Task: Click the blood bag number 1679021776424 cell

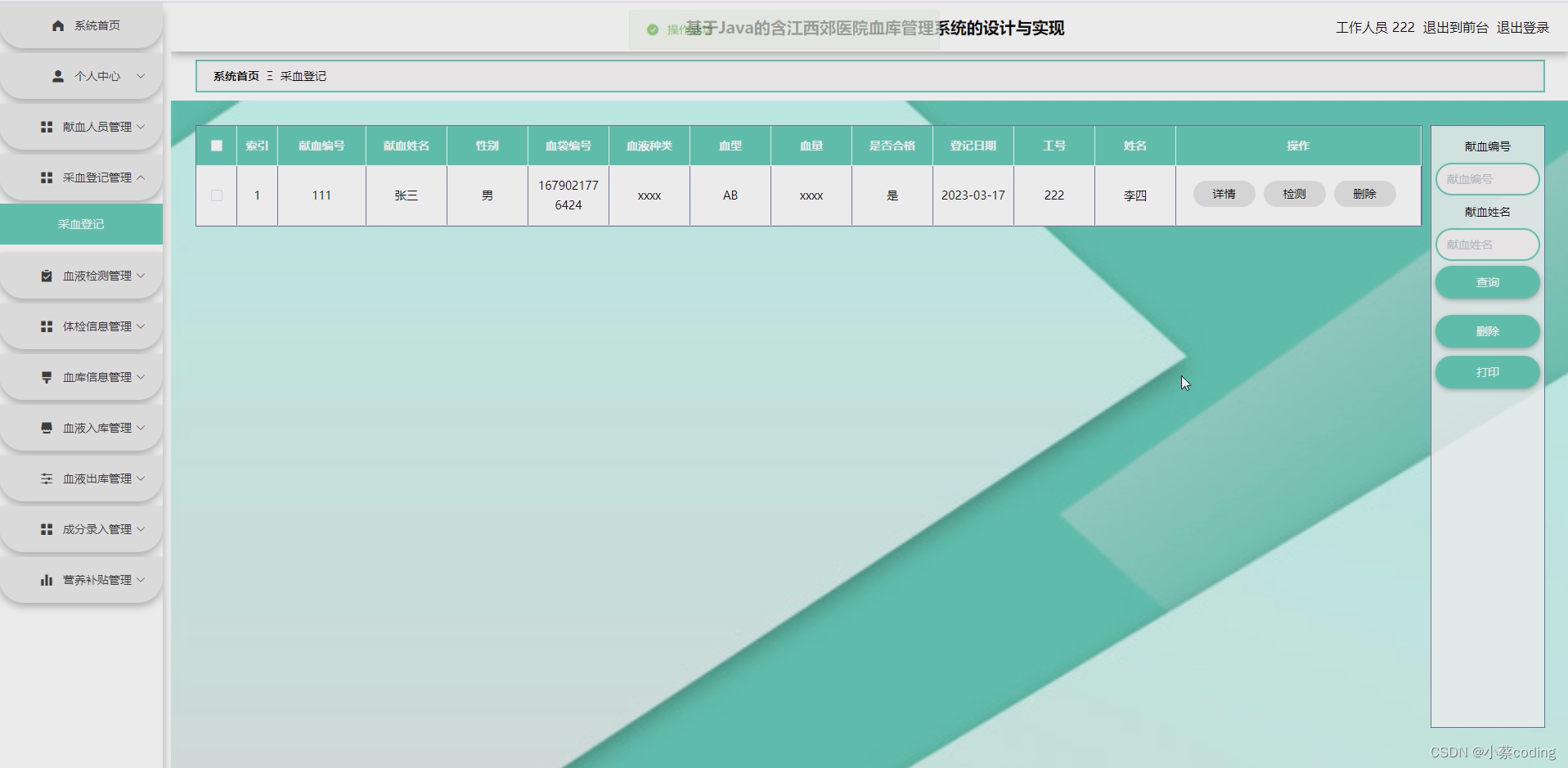Action: point(568,195)
